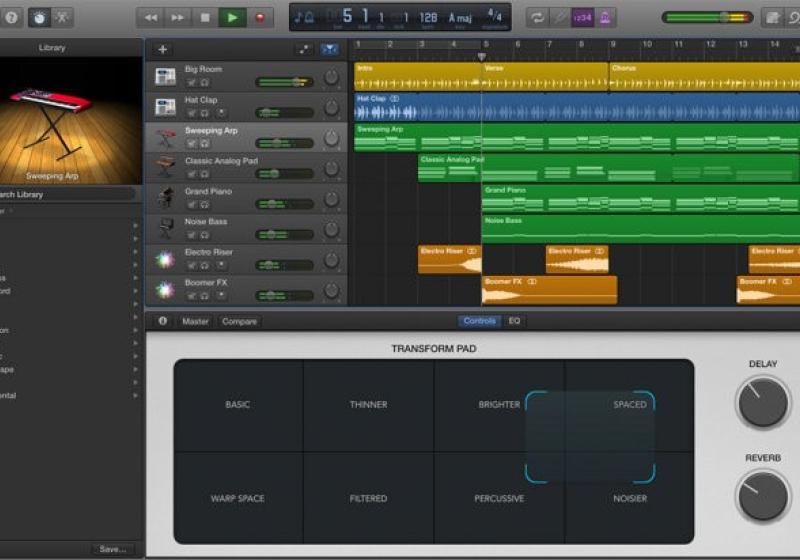Viewport: 800px width, 560px height.
Task: Switch to the EQ tab
Action: [x=514, y=321]
